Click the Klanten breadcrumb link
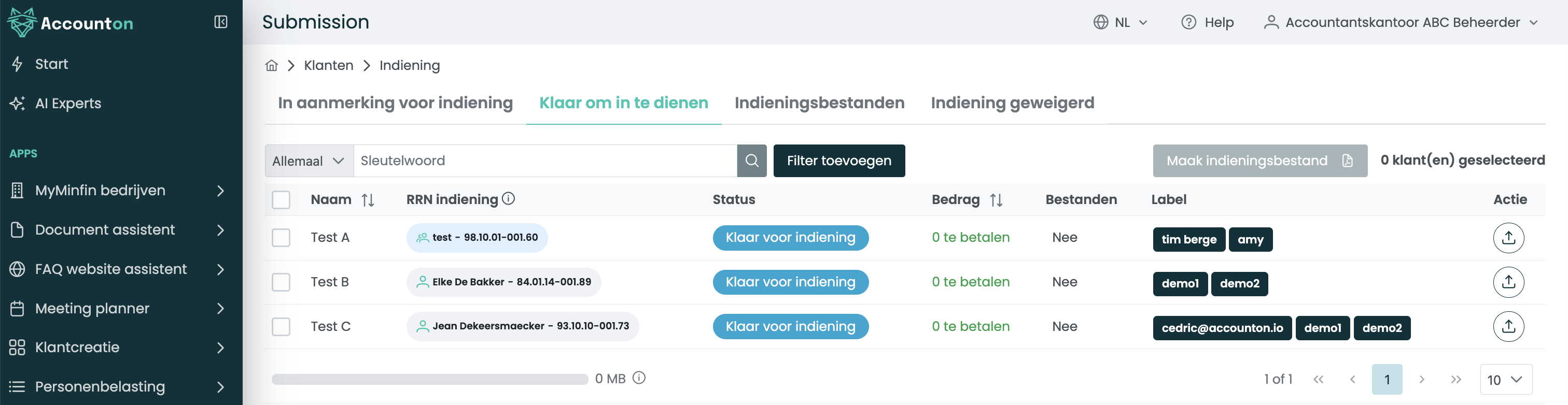Screen dimensions: 1568x405 [328, 66]
